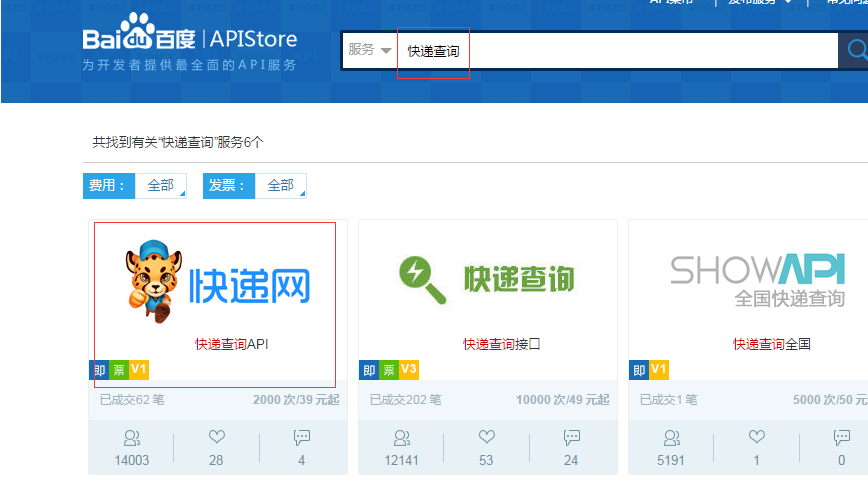Like the 快递查询API service (heart 28)

click(216, 437)
